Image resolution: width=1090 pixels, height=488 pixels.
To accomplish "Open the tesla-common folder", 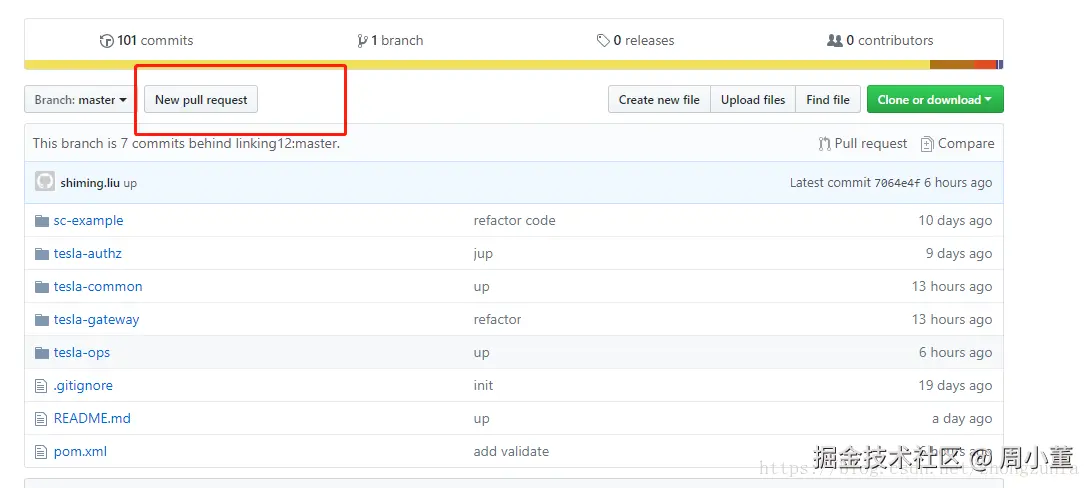I will pyautogui.click(x=98, y=286).
